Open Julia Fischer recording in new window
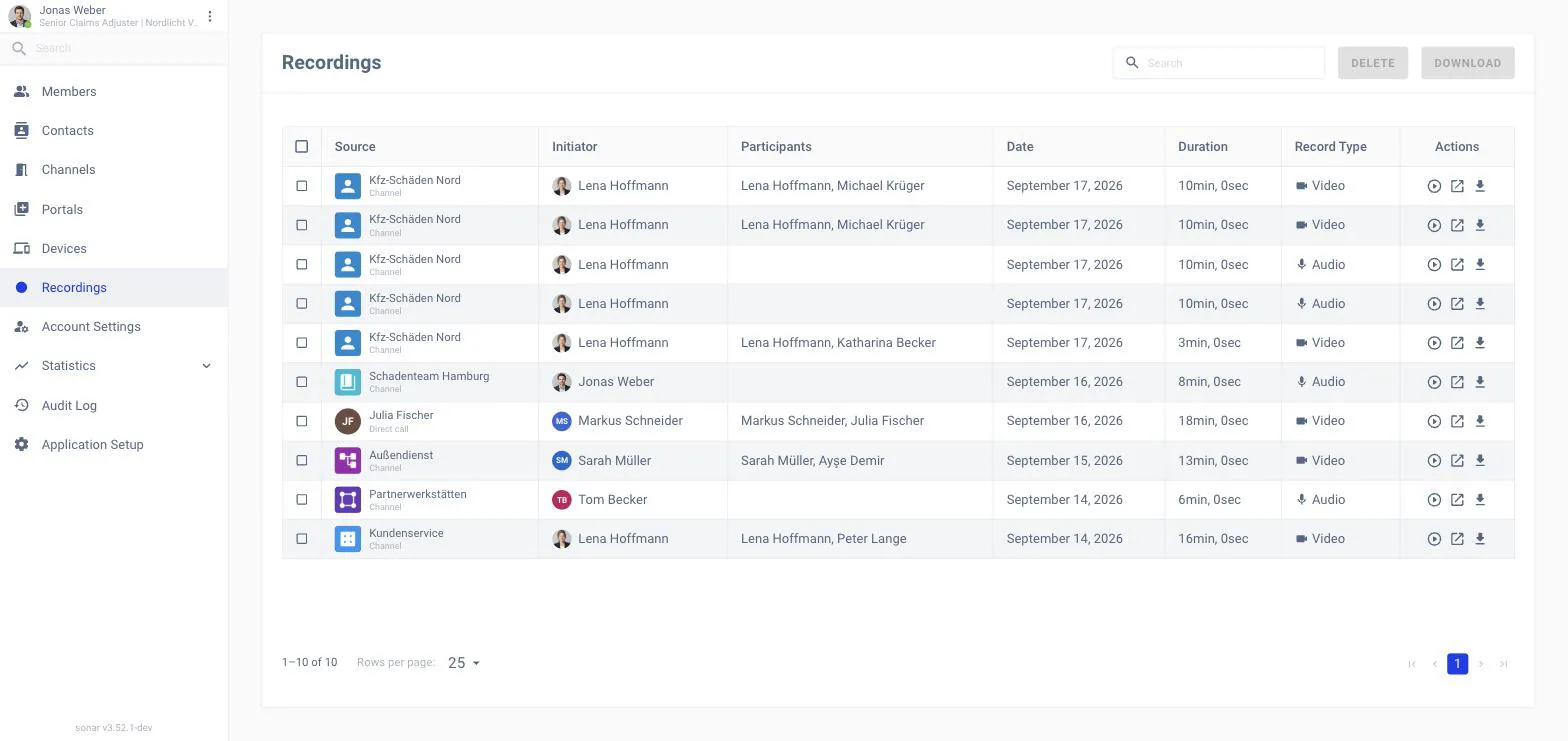 [1457, 421]
